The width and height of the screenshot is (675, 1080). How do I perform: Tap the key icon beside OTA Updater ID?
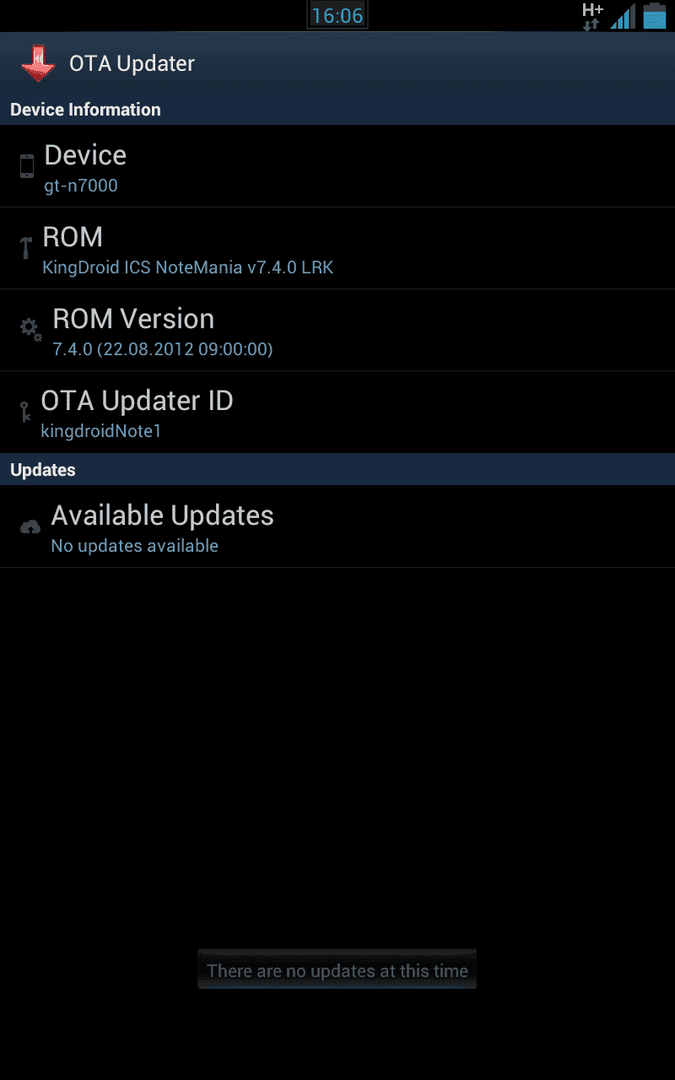point(25,411)
